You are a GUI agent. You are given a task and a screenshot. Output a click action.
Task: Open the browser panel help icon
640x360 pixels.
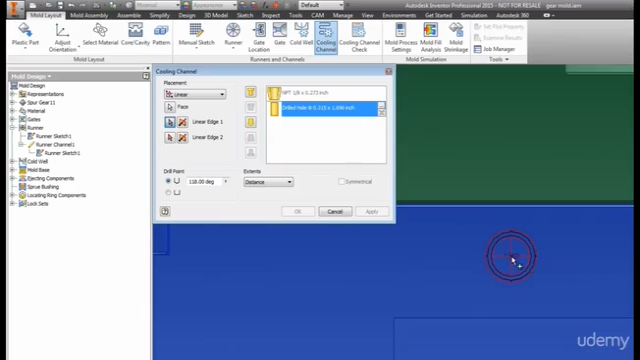146,76
